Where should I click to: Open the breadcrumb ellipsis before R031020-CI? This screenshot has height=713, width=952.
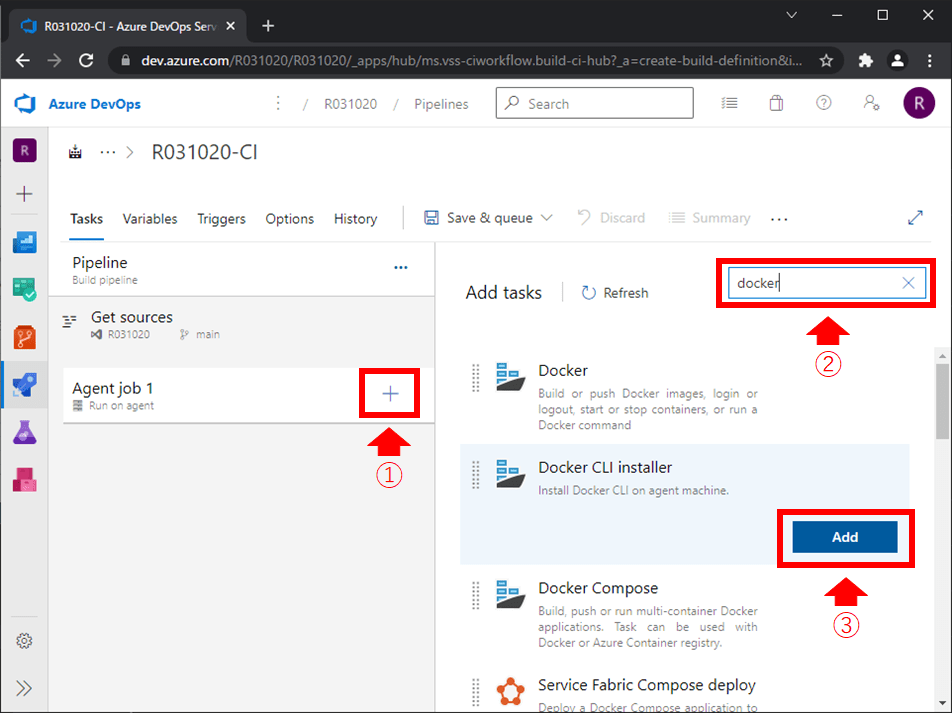click(107, 152)
